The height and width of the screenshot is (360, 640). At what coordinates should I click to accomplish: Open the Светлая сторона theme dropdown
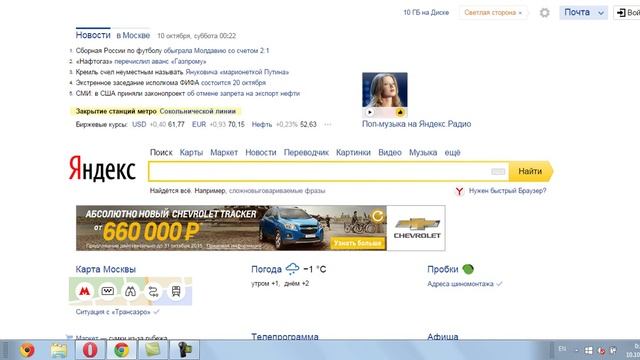click(493, 13)
